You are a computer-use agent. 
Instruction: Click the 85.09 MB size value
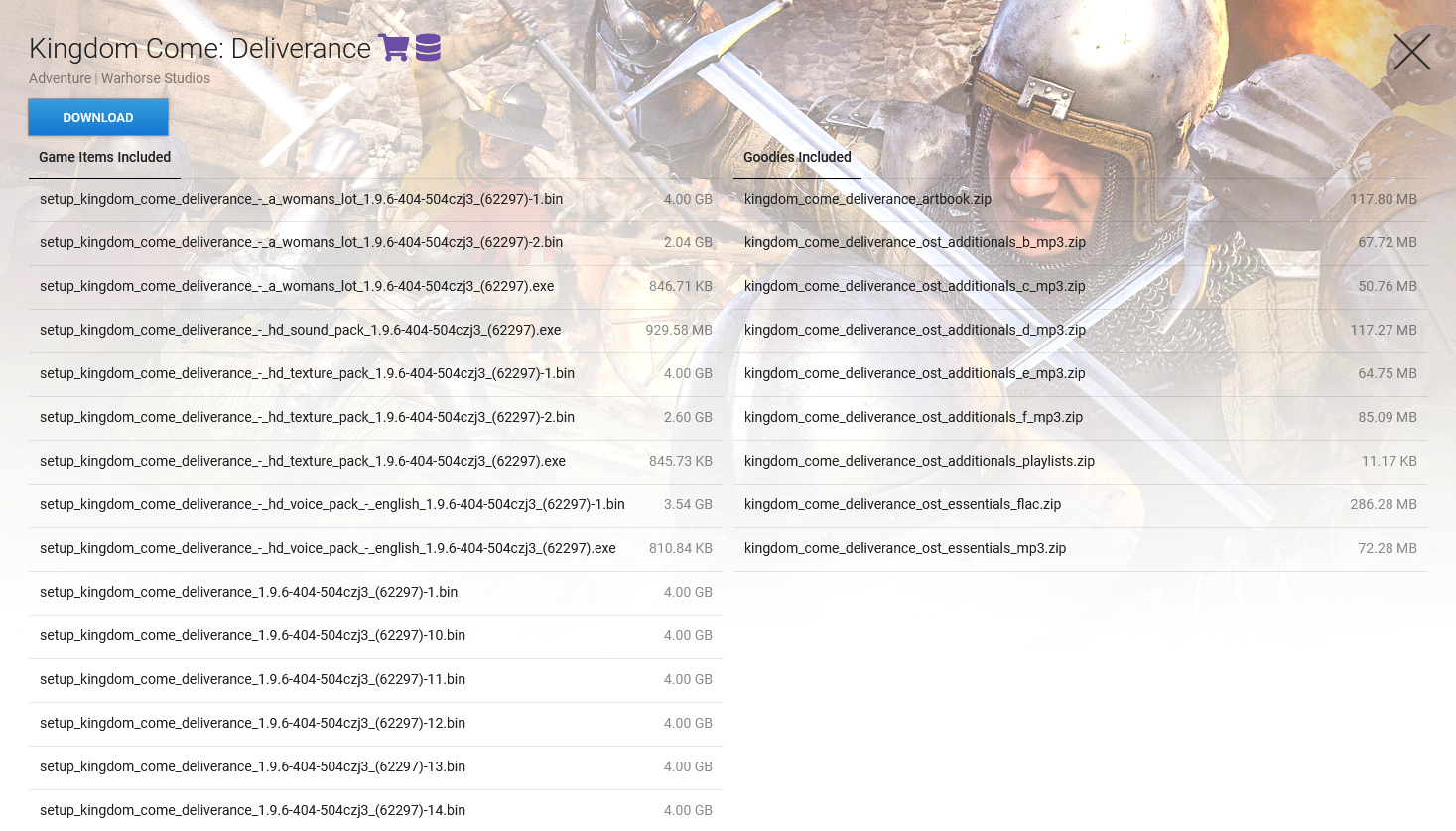(x=1388, y=417)
